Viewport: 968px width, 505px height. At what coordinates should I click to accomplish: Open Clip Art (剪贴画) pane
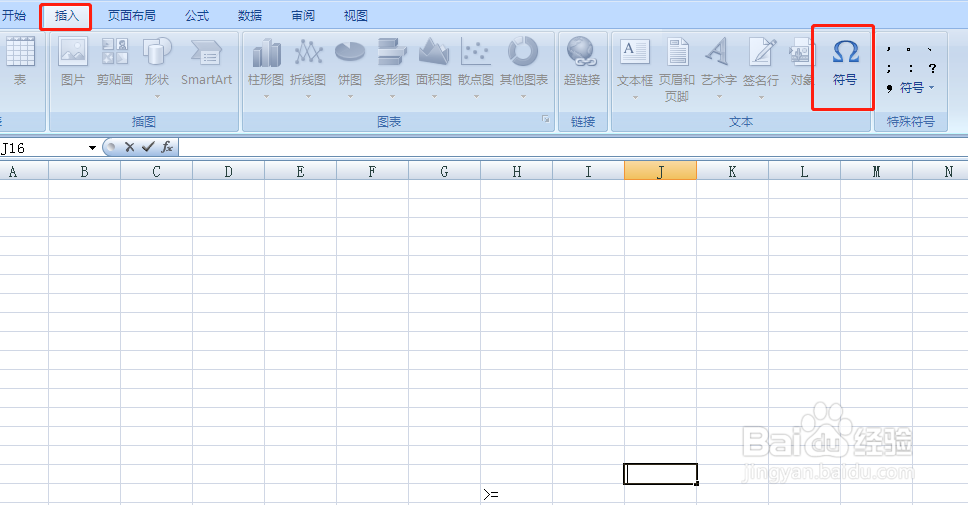coord(115,62)
